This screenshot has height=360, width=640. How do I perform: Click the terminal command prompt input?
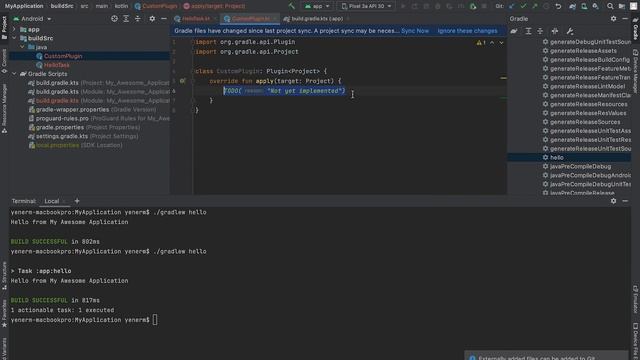click(x=155, y=320)
